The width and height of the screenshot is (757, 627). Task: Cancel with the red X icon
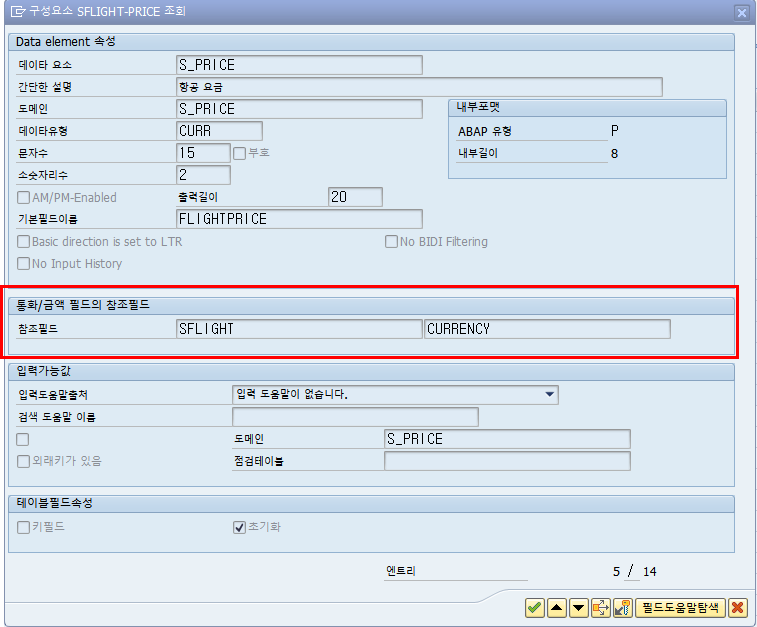737,608
